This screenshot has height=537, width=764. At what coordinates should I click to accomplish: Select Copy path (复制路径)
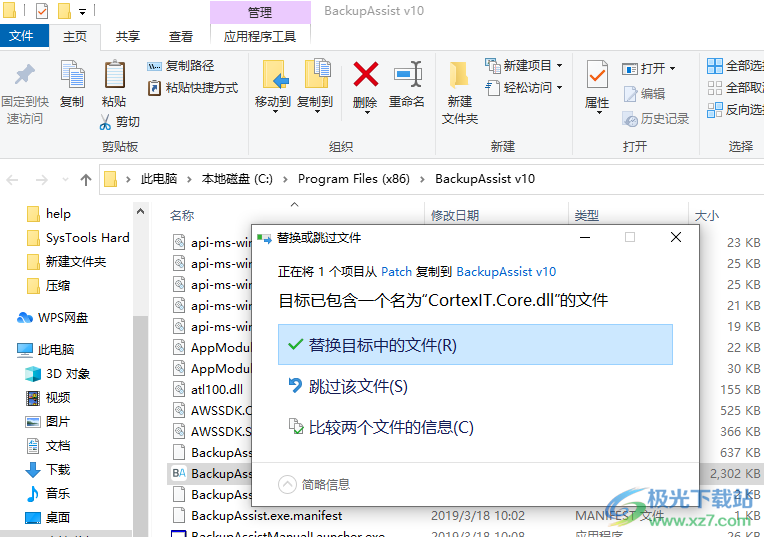point(181,66)
